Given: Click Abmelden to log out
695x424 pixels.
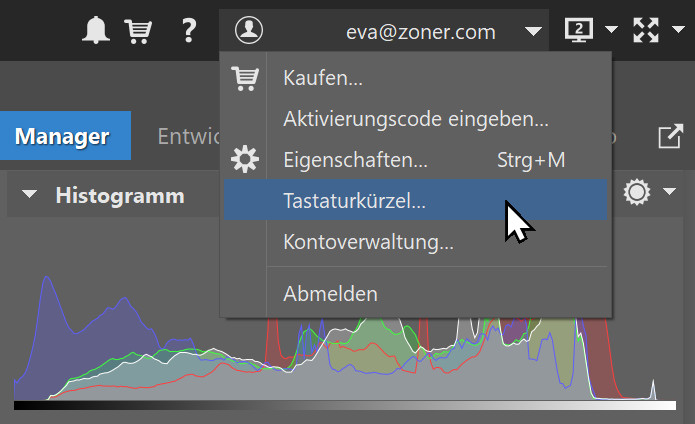Looking at the screenshot, I should click(330, 294).
